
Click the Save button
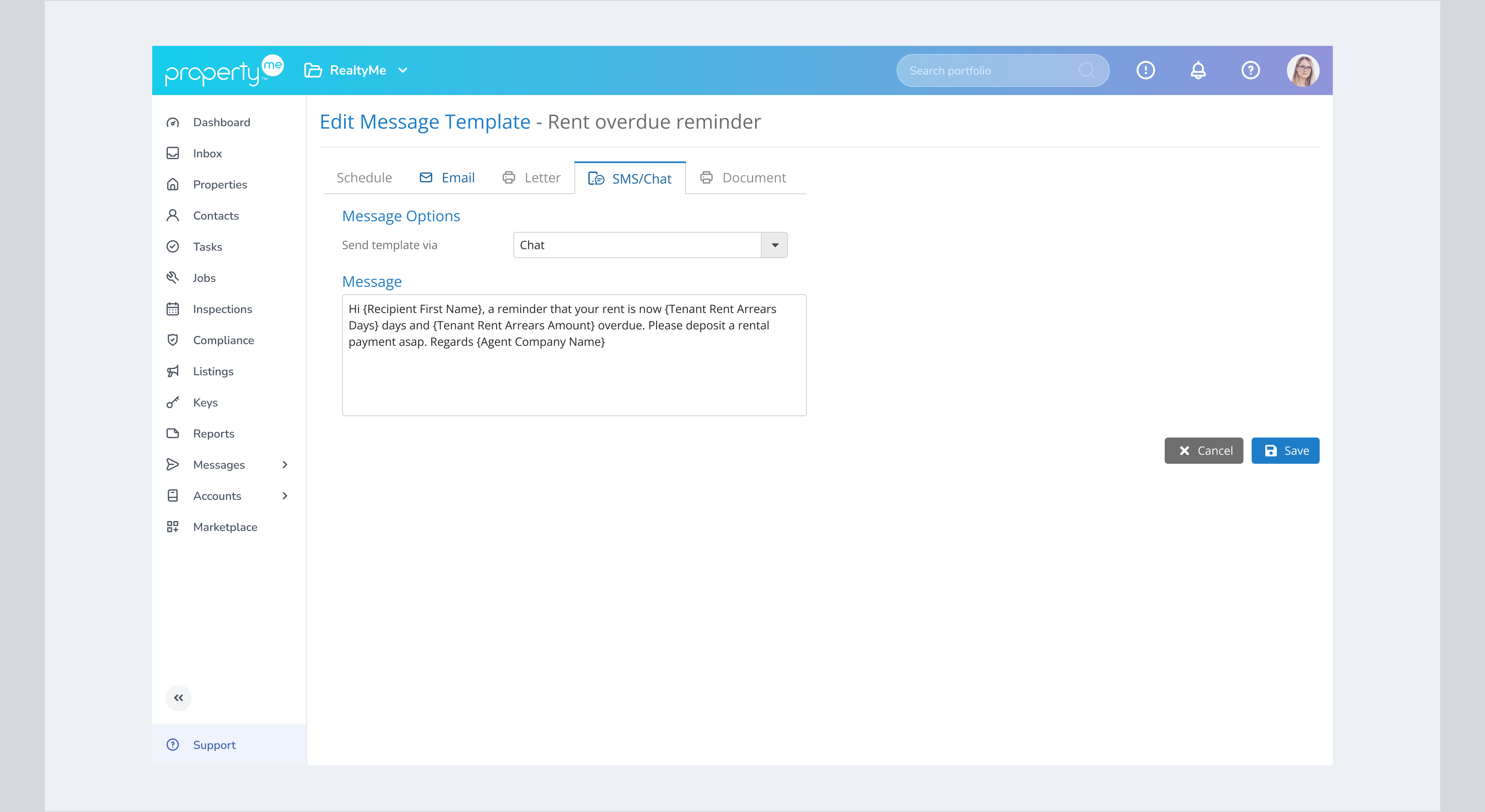pos(1286,451)
